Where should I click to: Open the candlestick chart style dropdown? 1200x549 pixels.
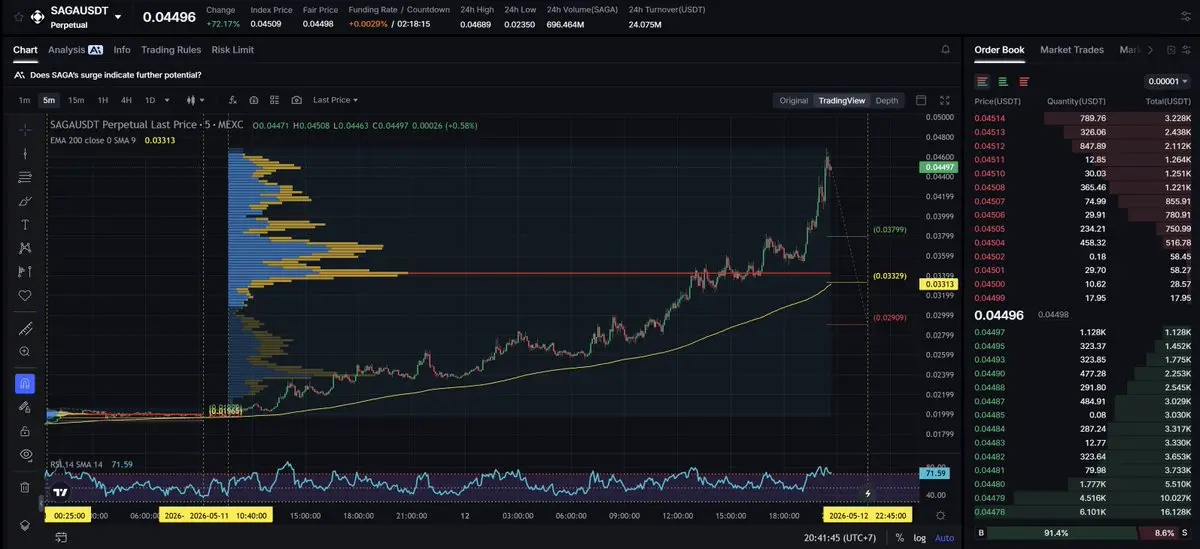(196, 100)
